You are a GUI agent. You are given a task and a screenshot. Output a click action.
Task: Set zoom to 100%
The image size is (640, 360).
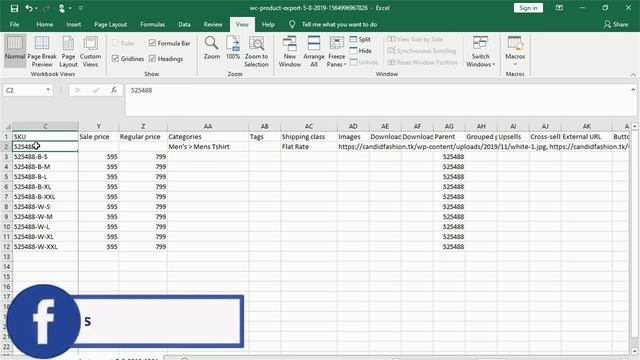click(233, 48)
